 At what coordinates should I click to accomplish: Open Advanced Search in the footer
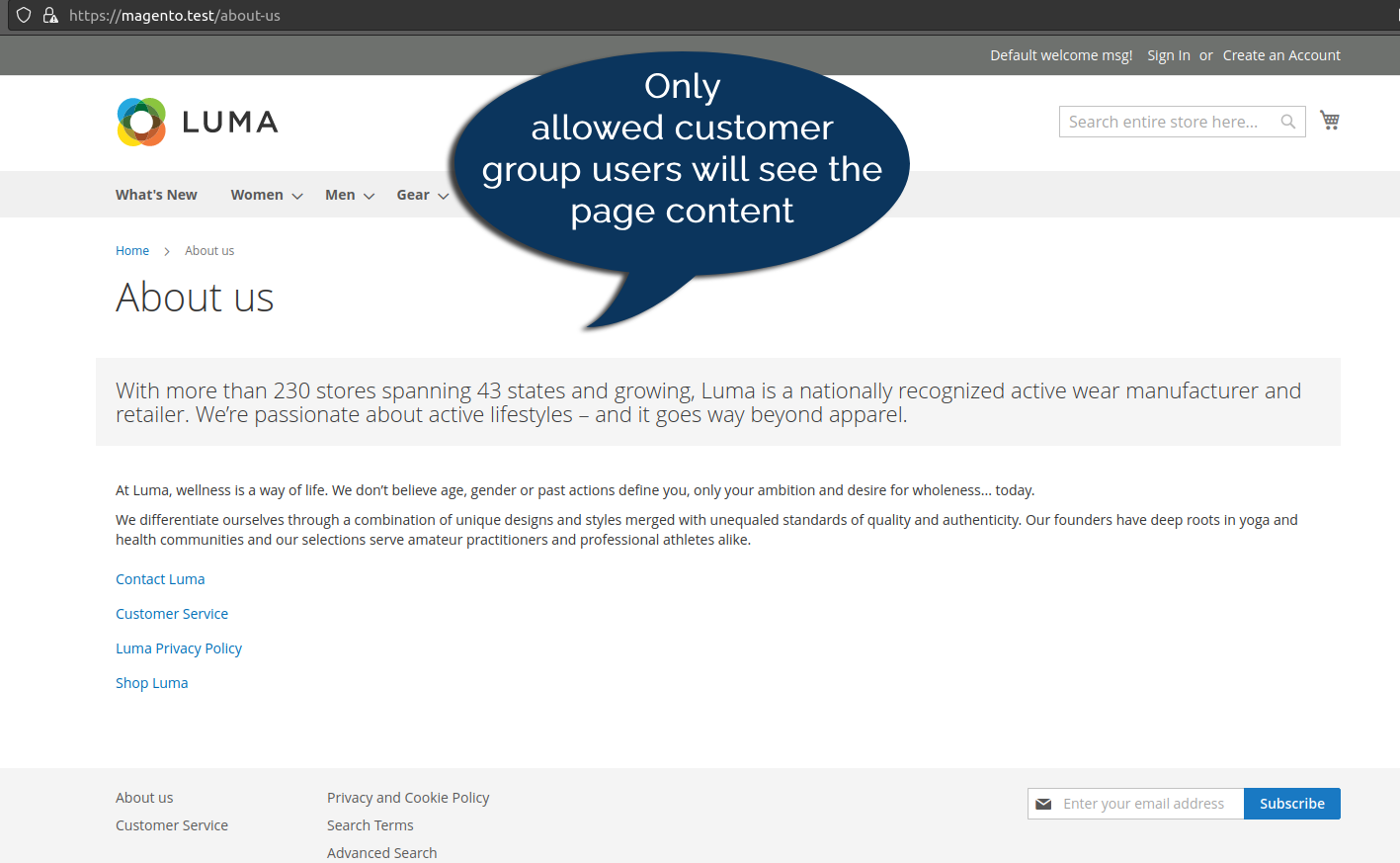tap(381, 852)
